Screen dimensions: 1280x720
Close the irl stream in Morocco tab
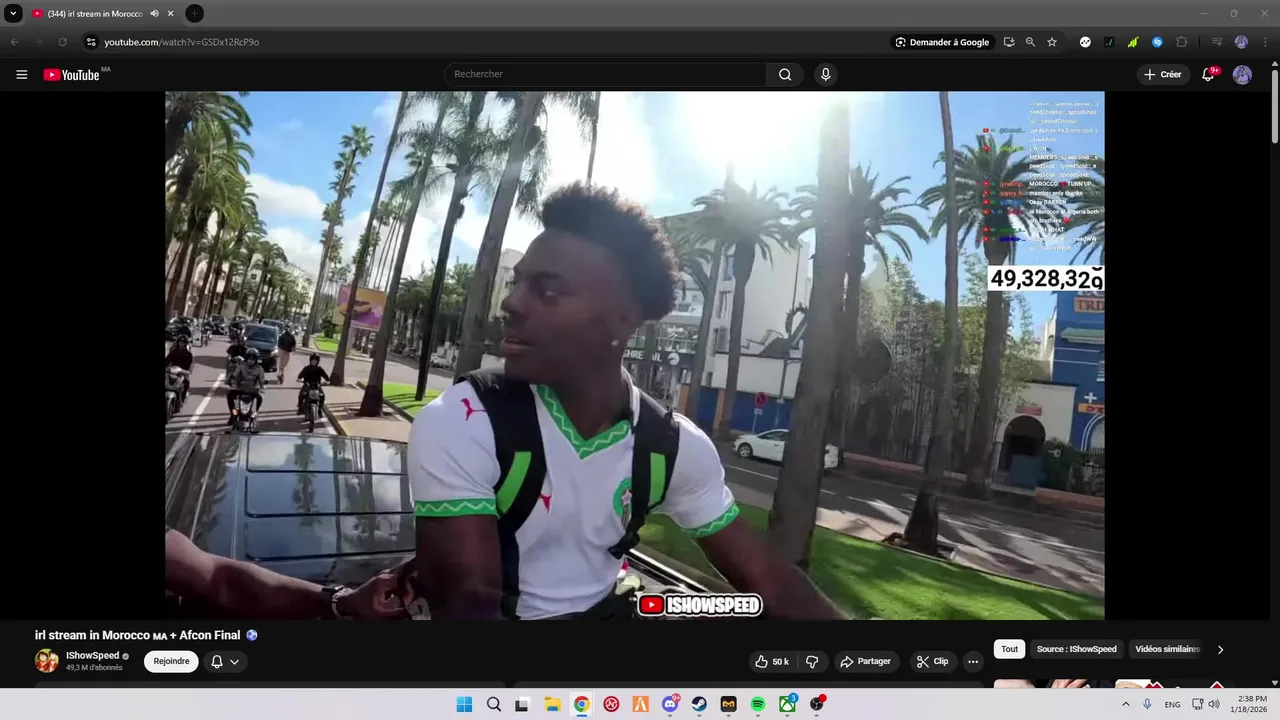pos(171,14)
